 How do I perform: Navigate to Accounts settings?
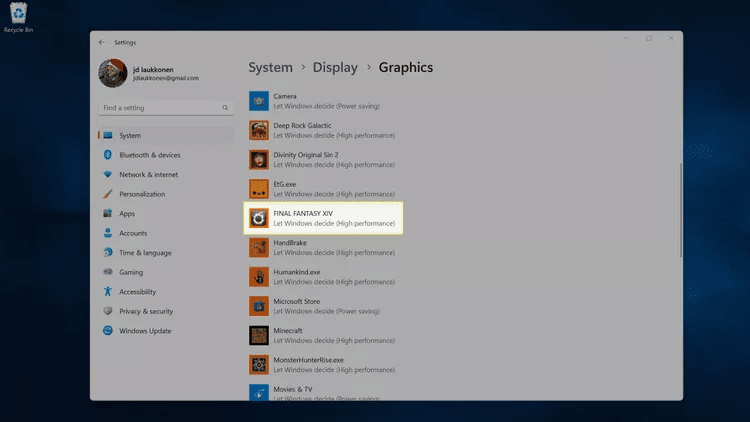pyautogui.click(x=166, y=233)
